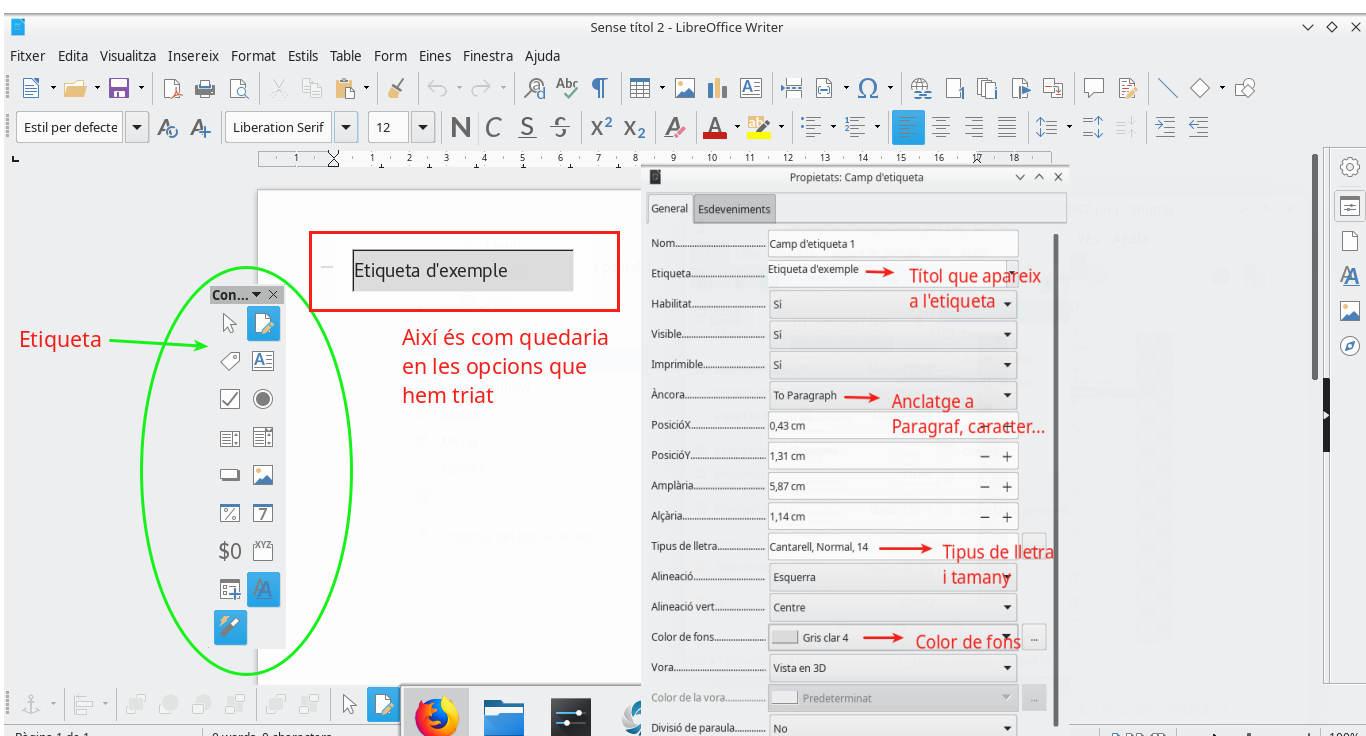Click the Save document icon
The image size is (1366, 736).
(119, 88)
